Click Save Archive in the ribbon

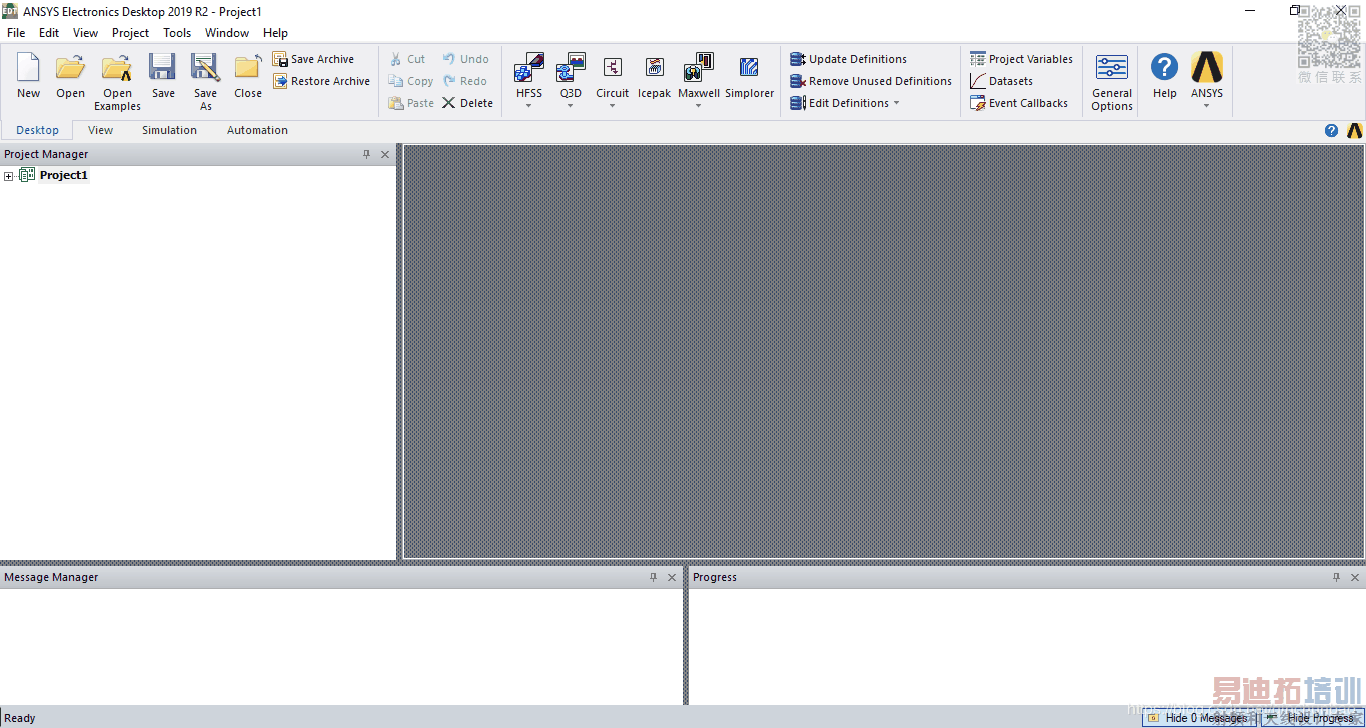pyautogui.click(x=313, y=59)
